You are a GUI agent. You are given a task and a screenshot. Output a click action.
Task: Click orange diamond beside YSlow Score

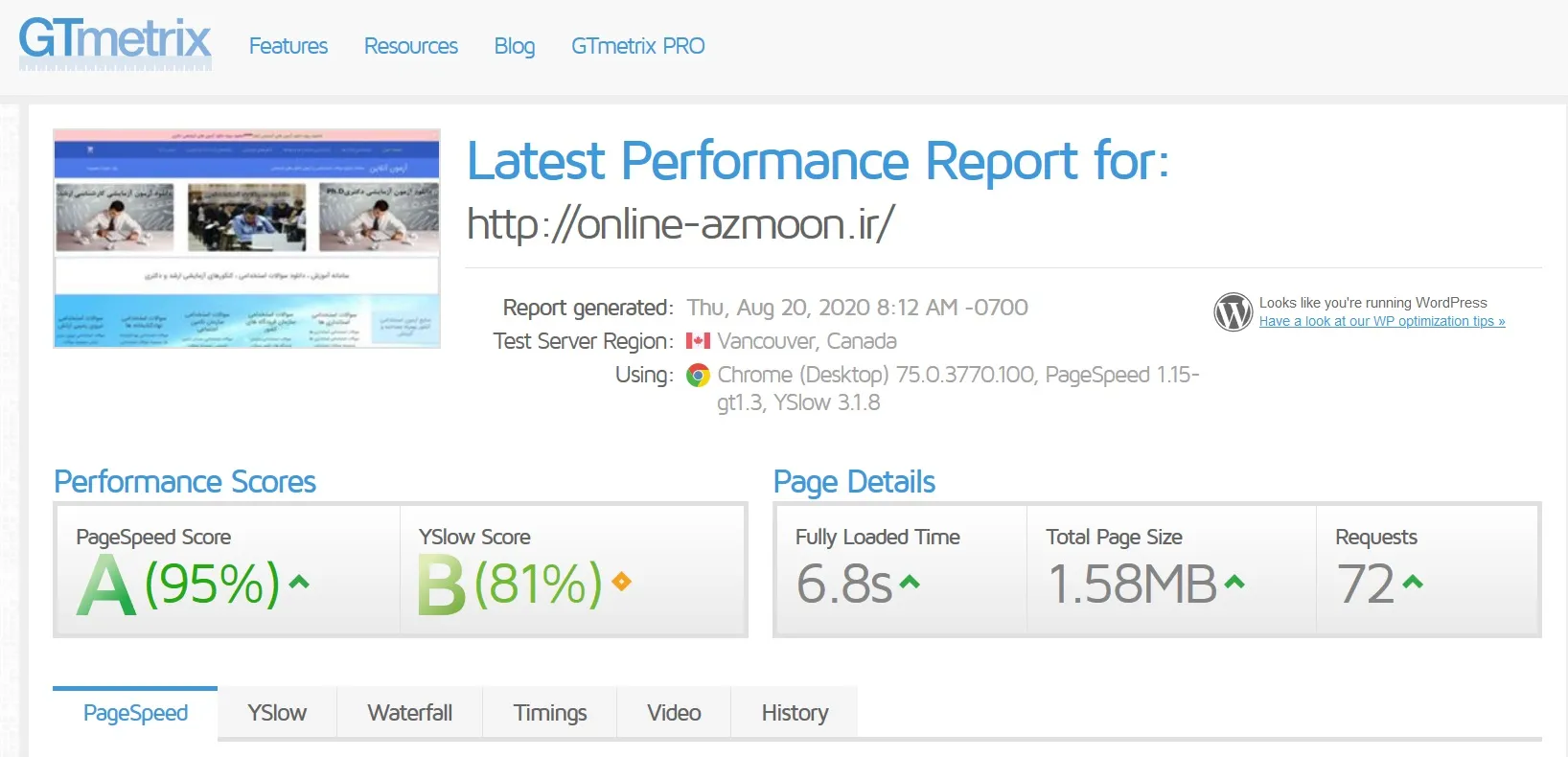pyautogui.click(x=621, y=582)
